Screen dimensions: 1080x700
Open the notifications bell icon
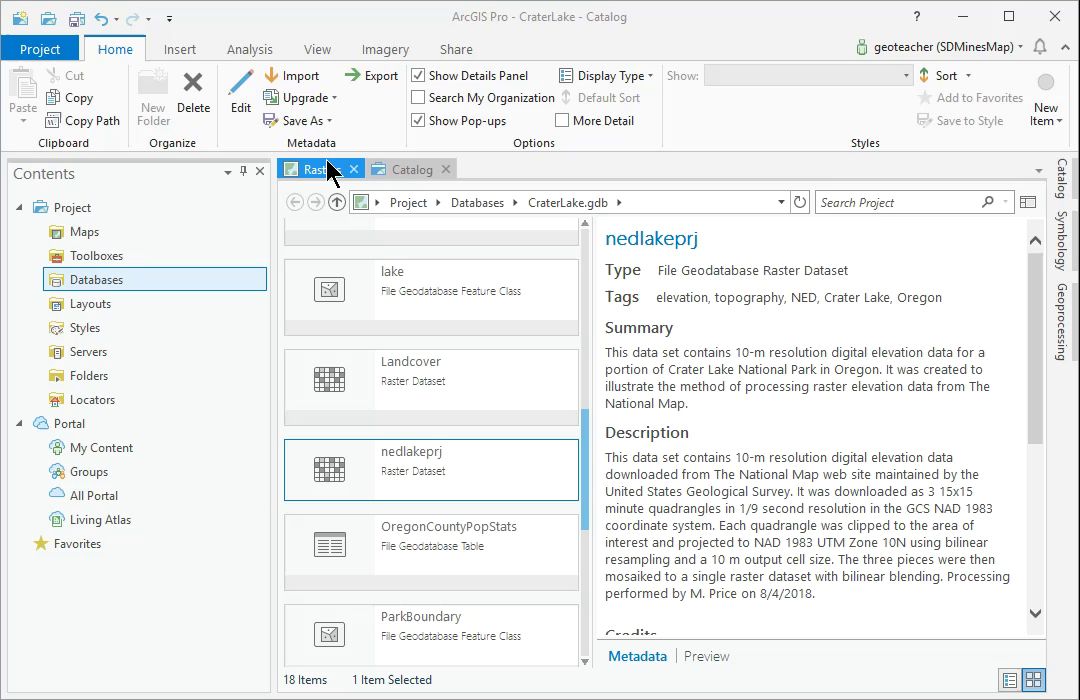(1040, 47)
